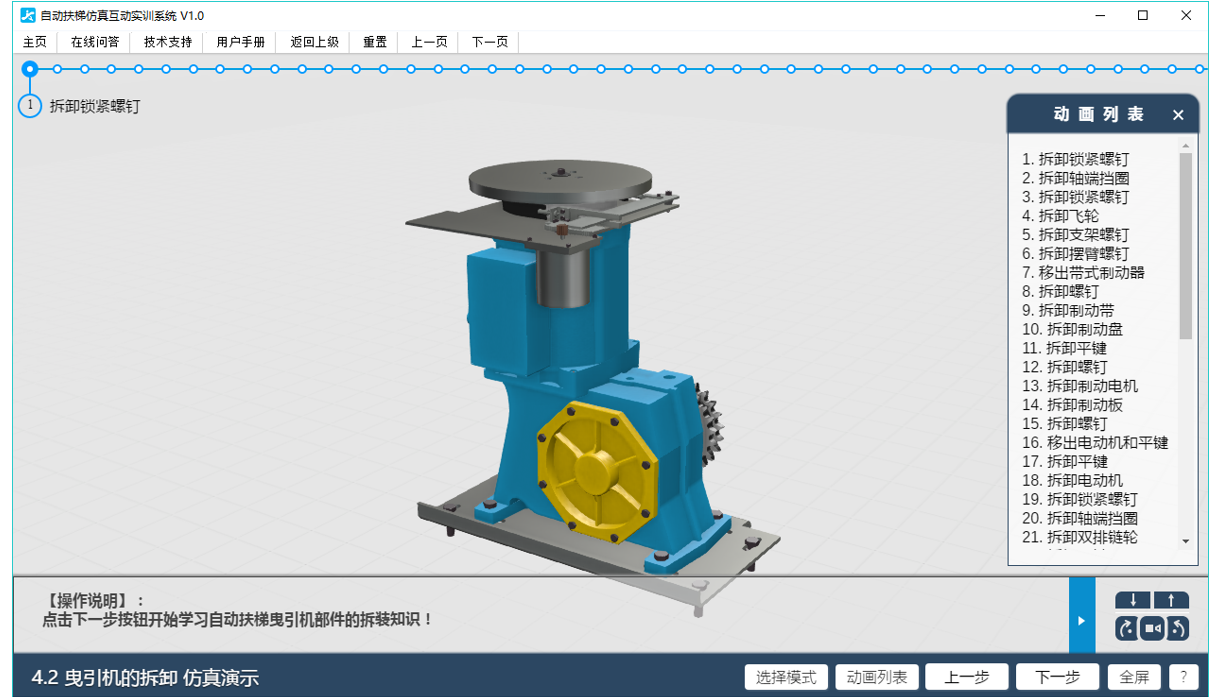Open the 用户手册 menu item

pyautogui.click(x=241, y=42)
